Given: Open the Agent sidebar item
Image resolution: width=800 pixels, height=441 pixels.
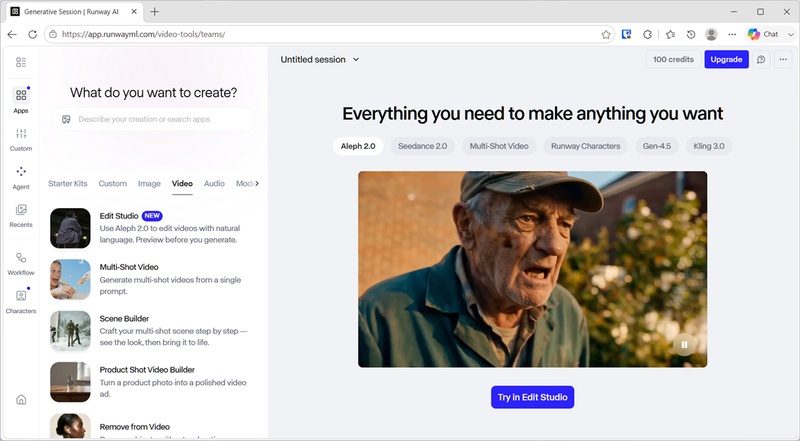Looking at the screenshot, I should (21, 178).
